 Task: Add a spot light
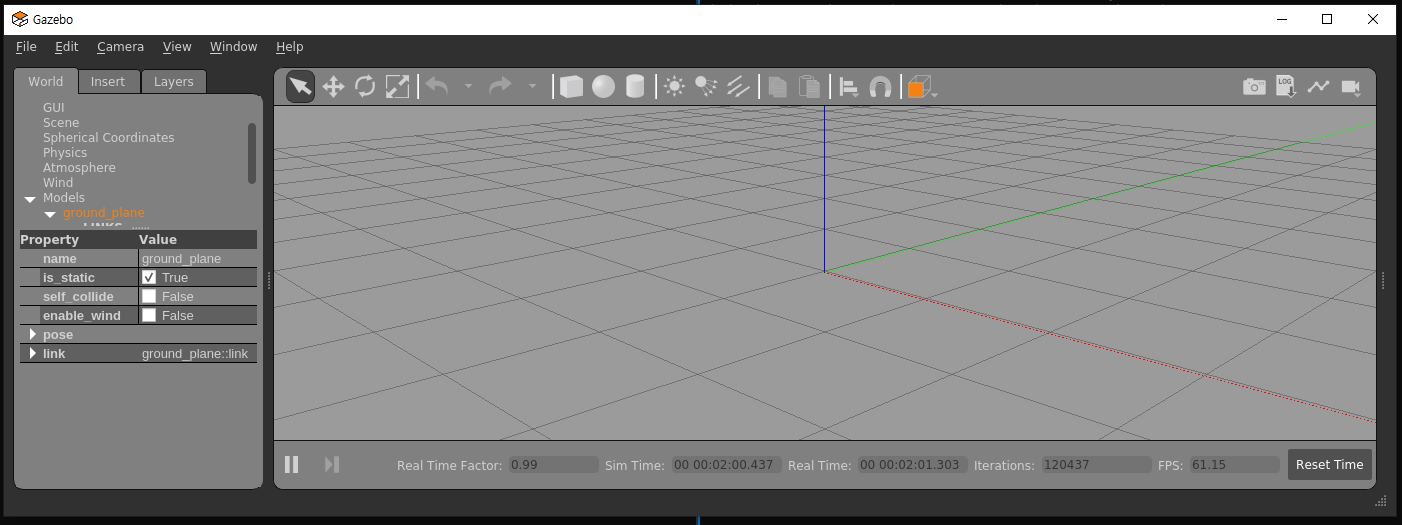tap(706, 87)
